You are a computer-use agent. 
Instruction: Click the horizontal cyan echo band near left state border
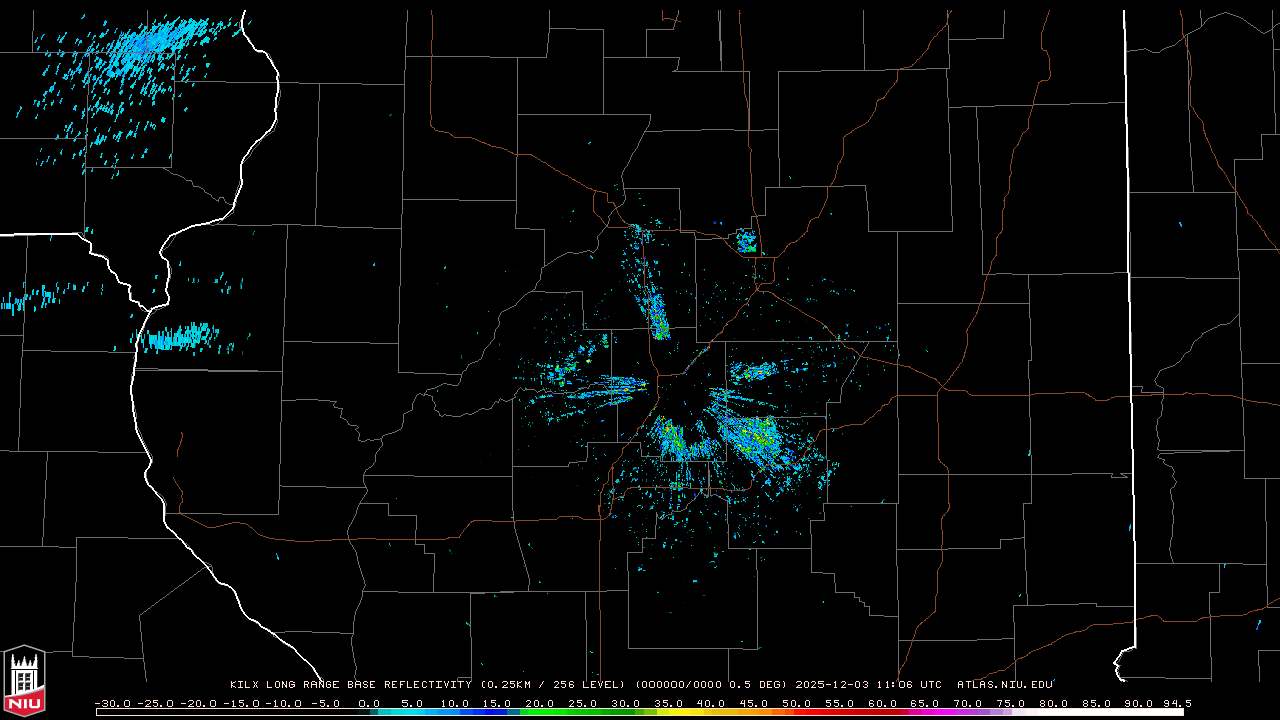(180, 337)
